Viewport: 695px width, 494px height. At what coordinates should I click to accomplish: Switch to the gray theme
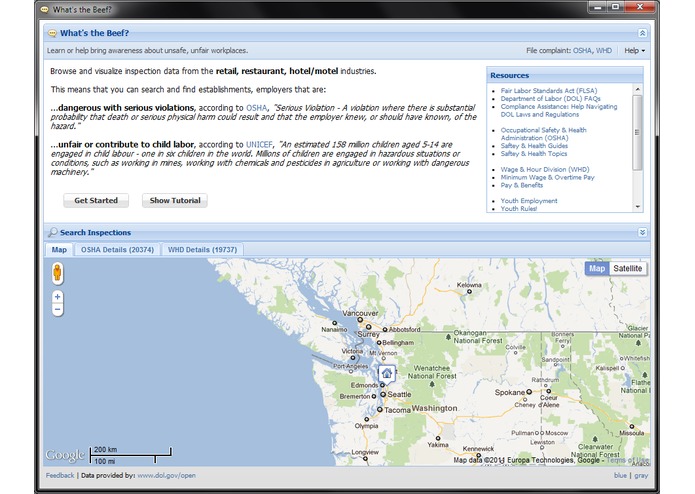[641, 475]
